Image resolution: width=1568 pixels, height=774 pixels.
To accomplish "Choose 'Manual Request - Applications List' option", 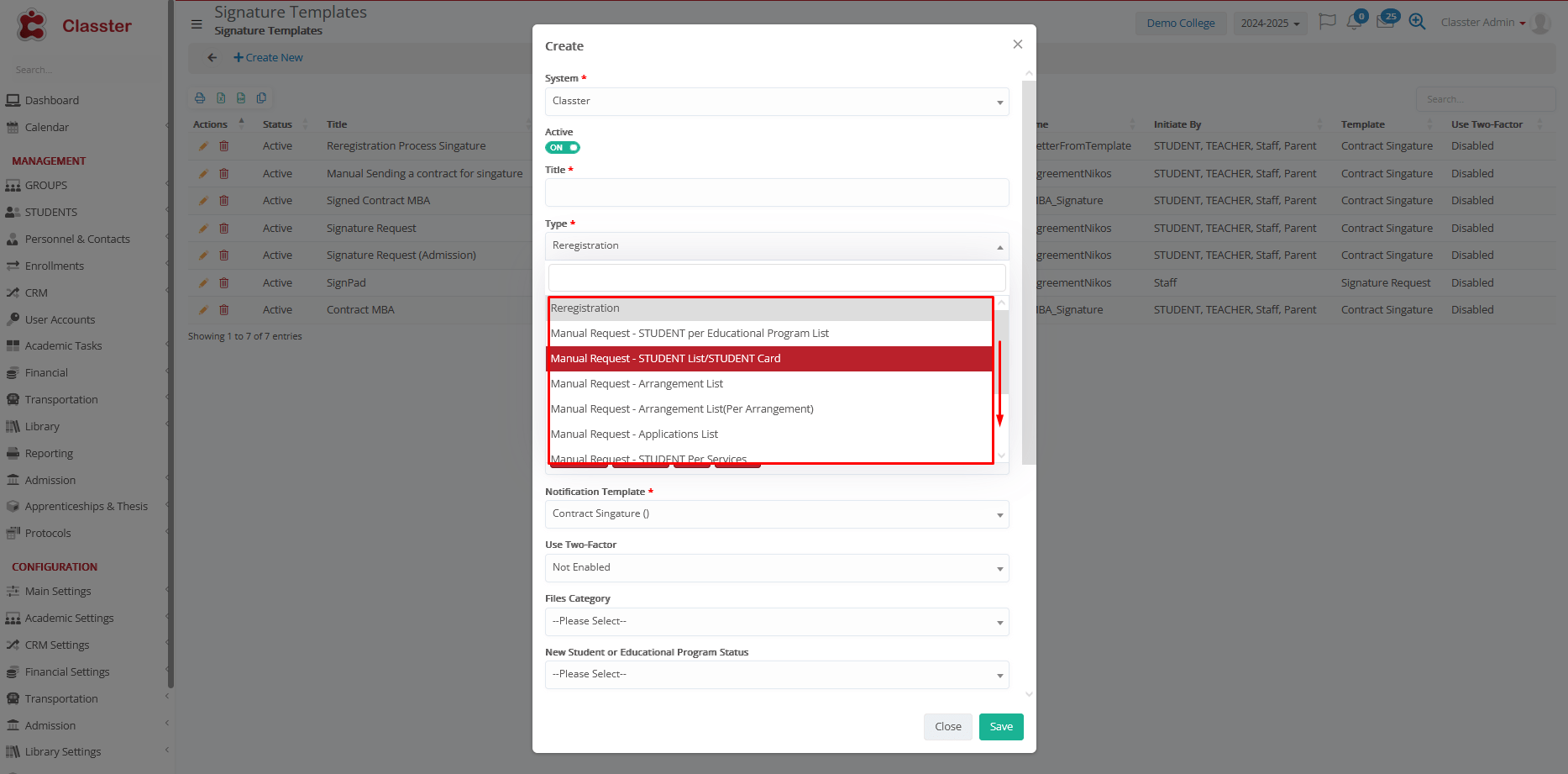I will pyautogui.click(x=634, y=434).
